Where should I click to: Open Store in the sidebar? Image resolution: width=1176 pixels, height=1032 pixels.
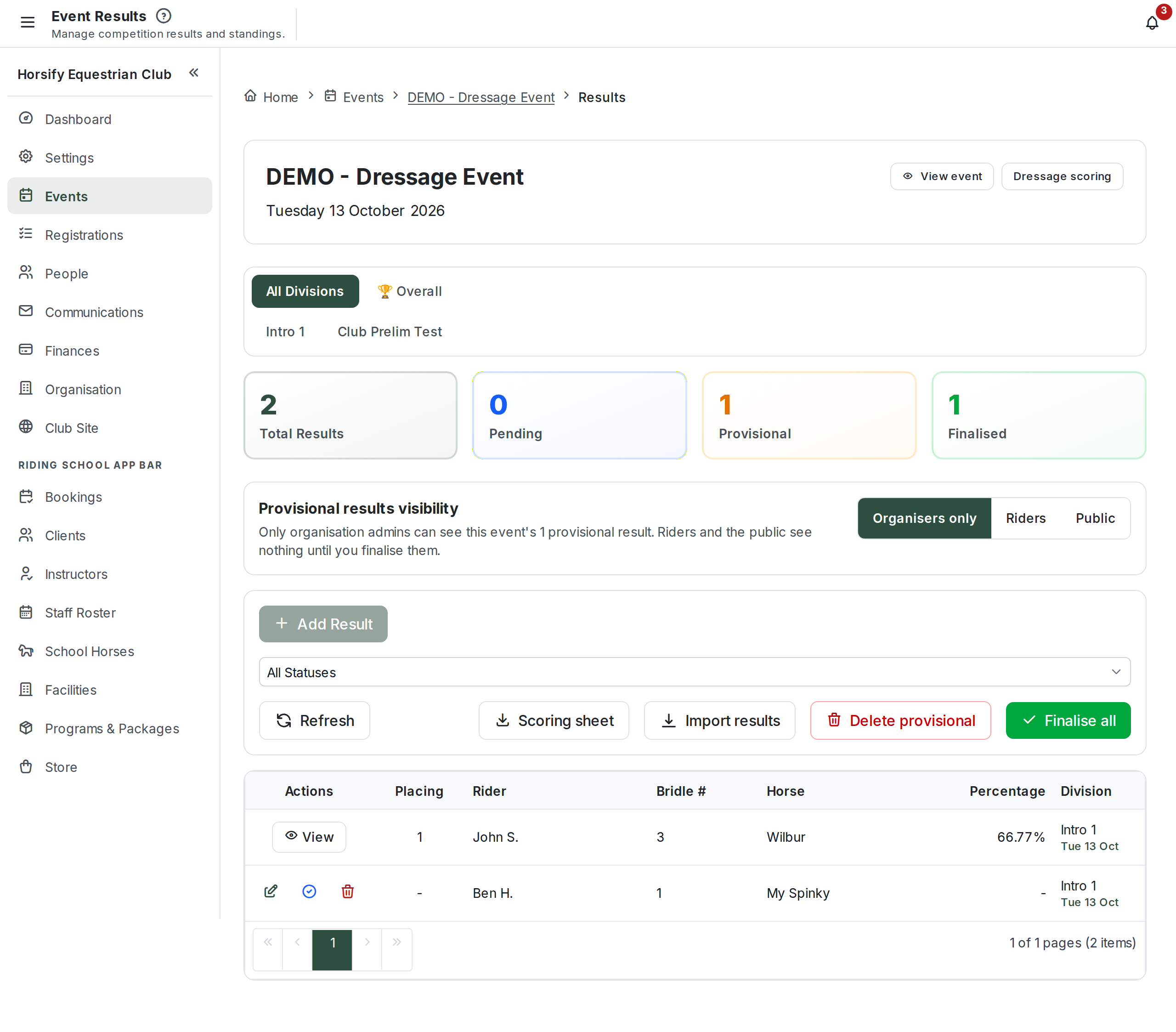point(109,767)
